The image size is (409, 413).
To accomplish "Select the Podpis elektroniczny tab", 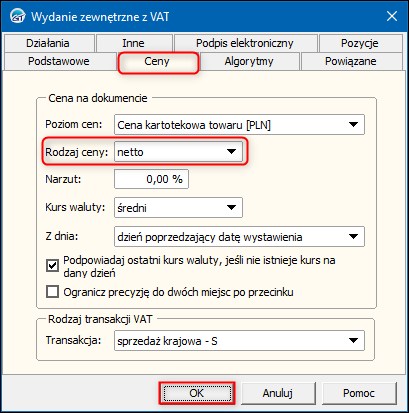I will point(245,43).
